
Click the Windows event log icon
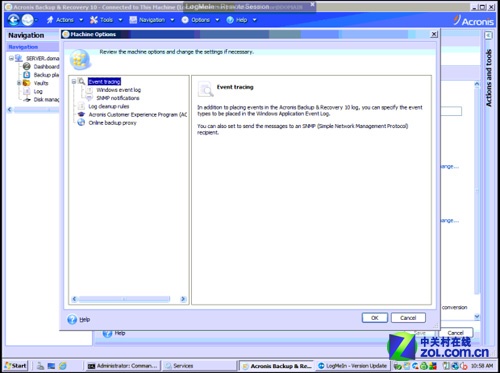(x=89, y=90)
